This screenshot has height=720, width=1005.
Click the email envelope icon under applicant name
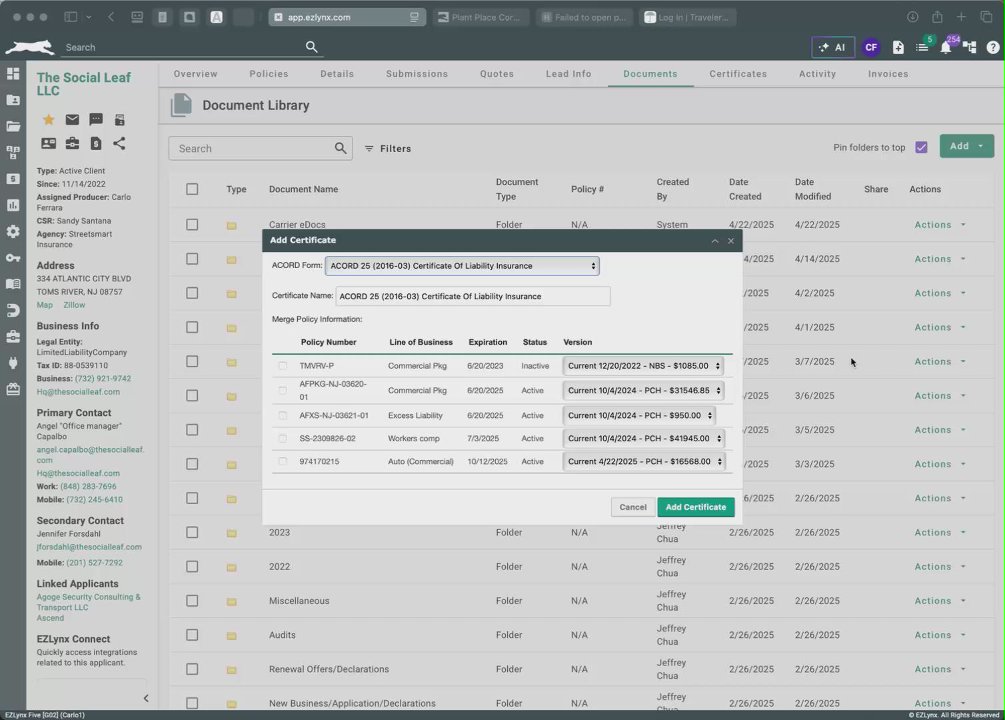[72, 120]
